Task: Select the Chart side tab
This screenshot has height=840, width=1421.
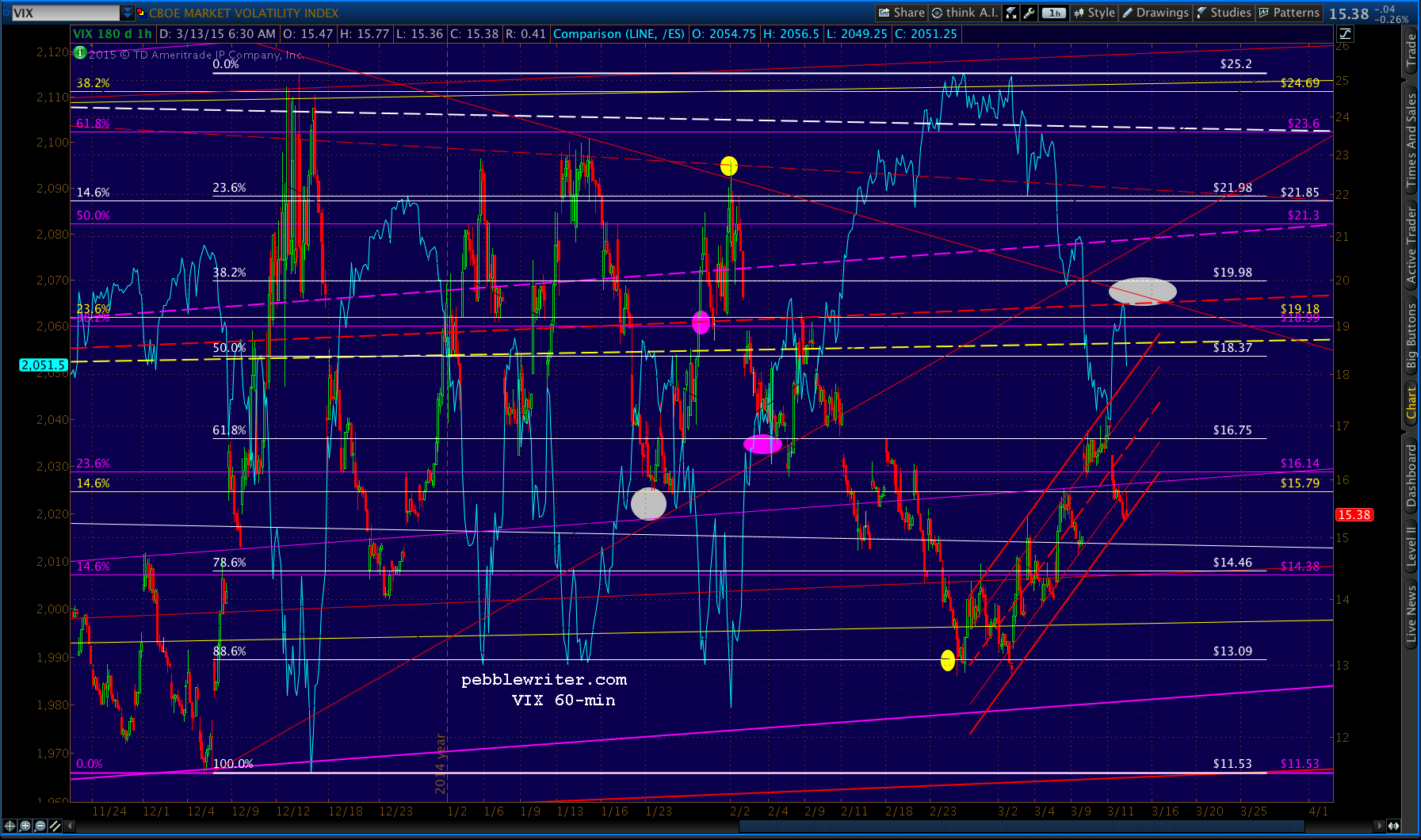Action: pos(1411,403)
